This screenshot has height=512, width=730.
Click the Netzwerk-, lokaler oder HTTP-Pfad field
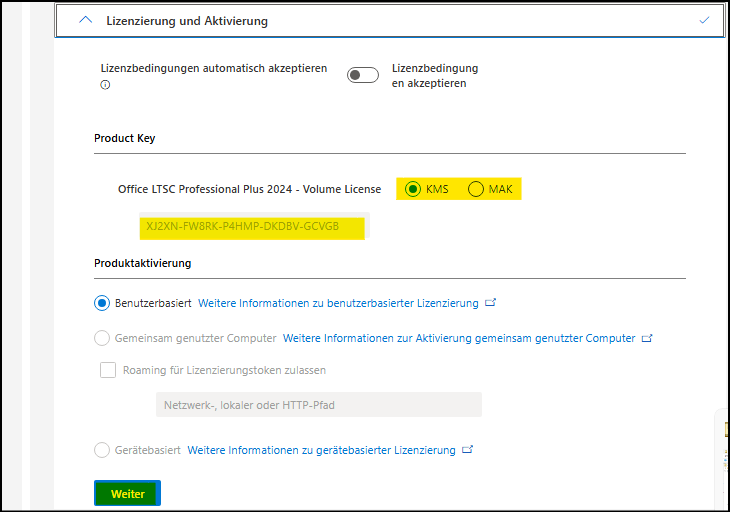[x=319, y=404]
